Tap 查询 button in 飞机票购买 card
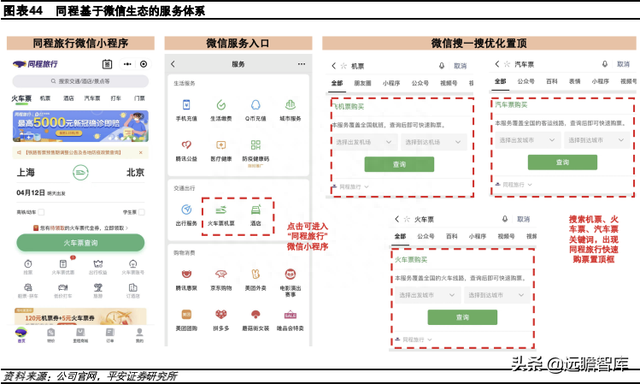The image size is (640, 384). coord(399,164)
